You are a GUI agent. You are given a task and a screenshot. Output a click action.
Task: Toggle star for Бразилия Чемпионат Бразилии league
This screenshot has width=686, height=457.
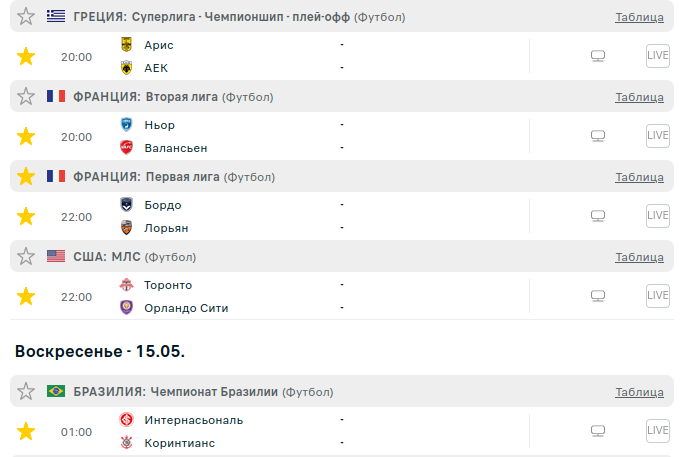pyautogui.click(x=26, y=392)
